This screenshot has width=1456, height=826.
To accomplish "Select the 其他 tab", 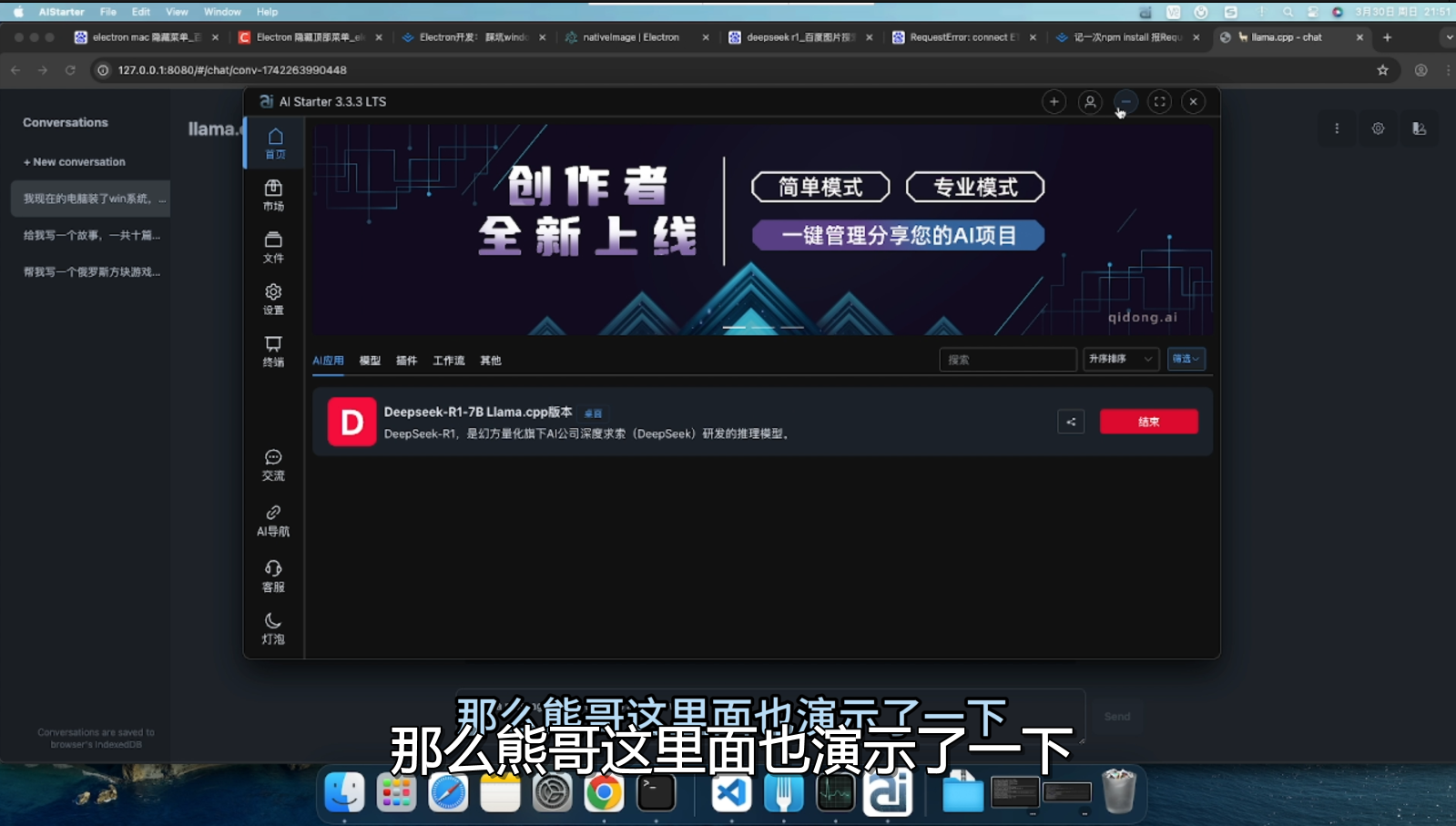I will 491,361.
